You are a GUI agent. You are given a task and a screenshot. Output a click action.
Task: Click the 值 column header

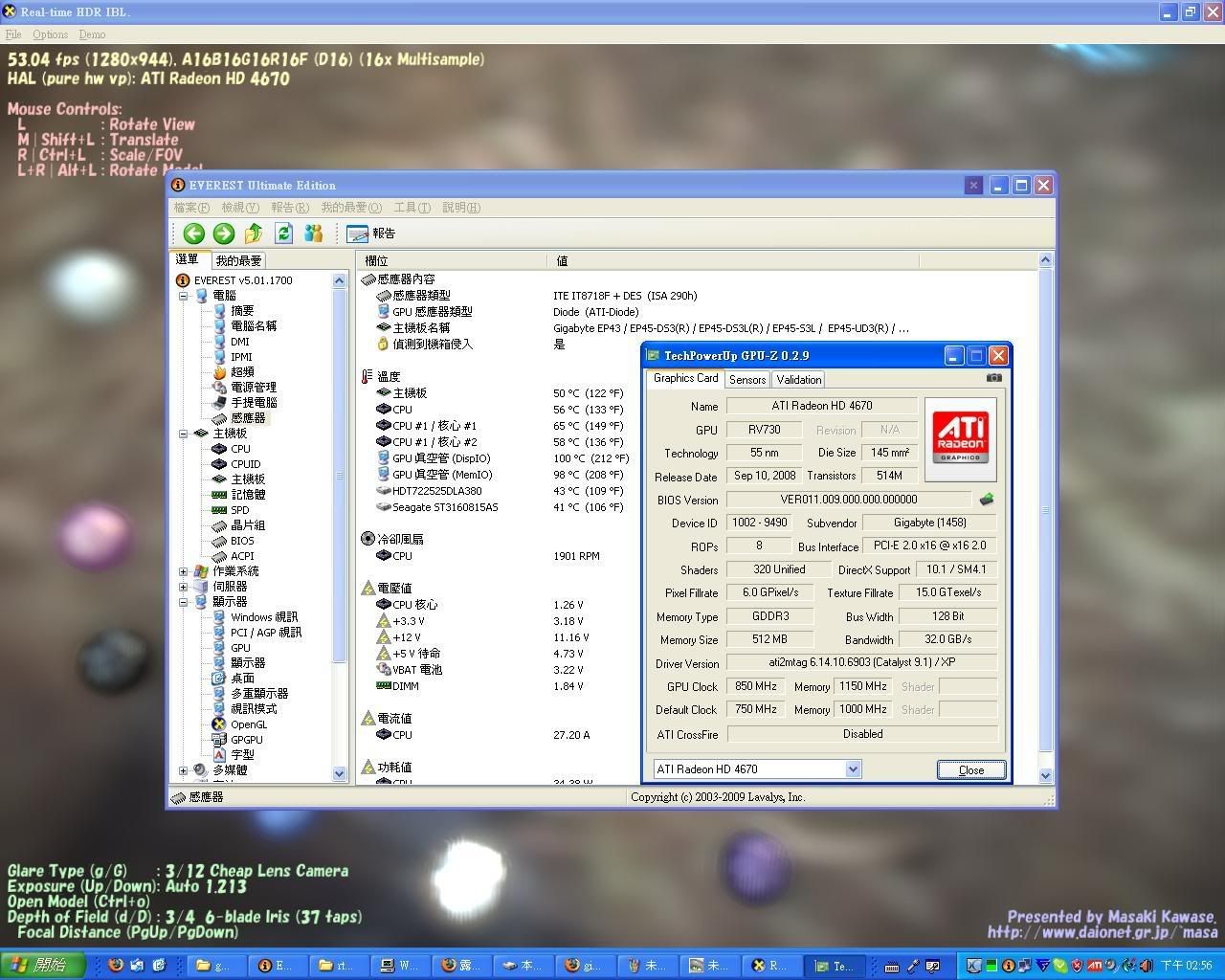pyautogui.click(x=733, y=260)
